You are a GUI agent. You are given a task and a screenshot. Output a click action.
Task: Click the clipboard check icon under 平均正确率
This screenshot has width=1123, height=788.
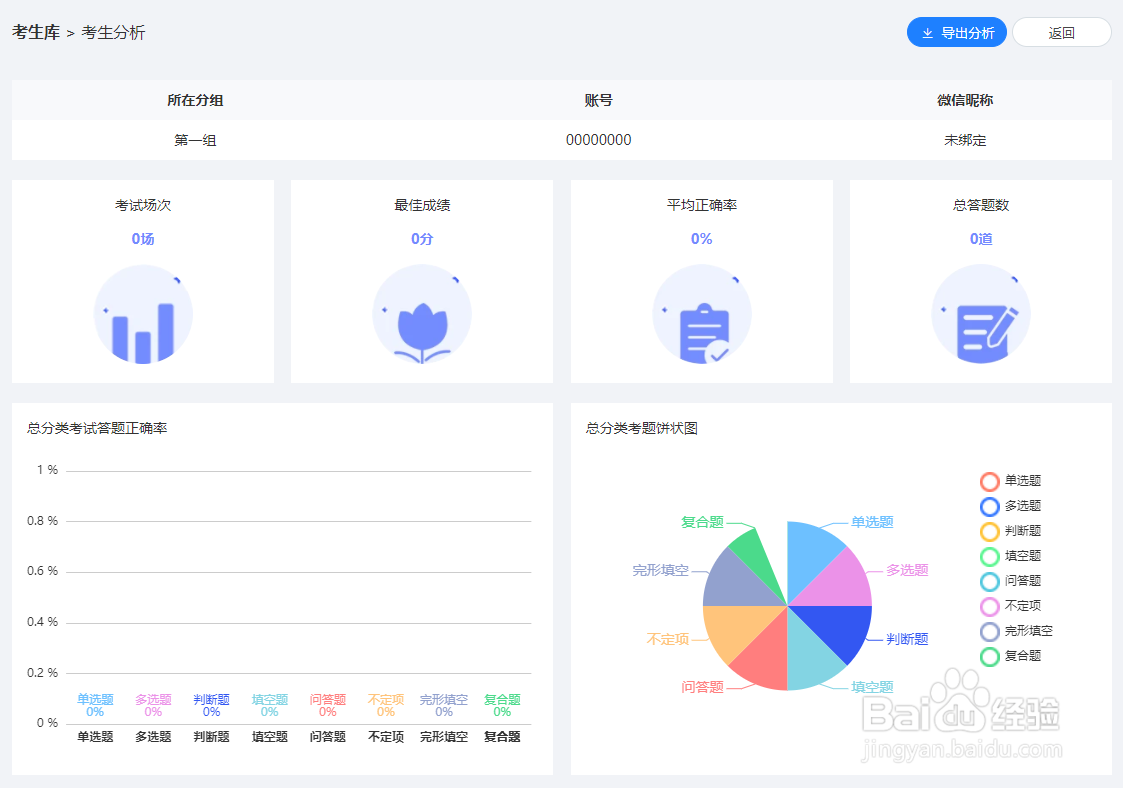[702, 314]
